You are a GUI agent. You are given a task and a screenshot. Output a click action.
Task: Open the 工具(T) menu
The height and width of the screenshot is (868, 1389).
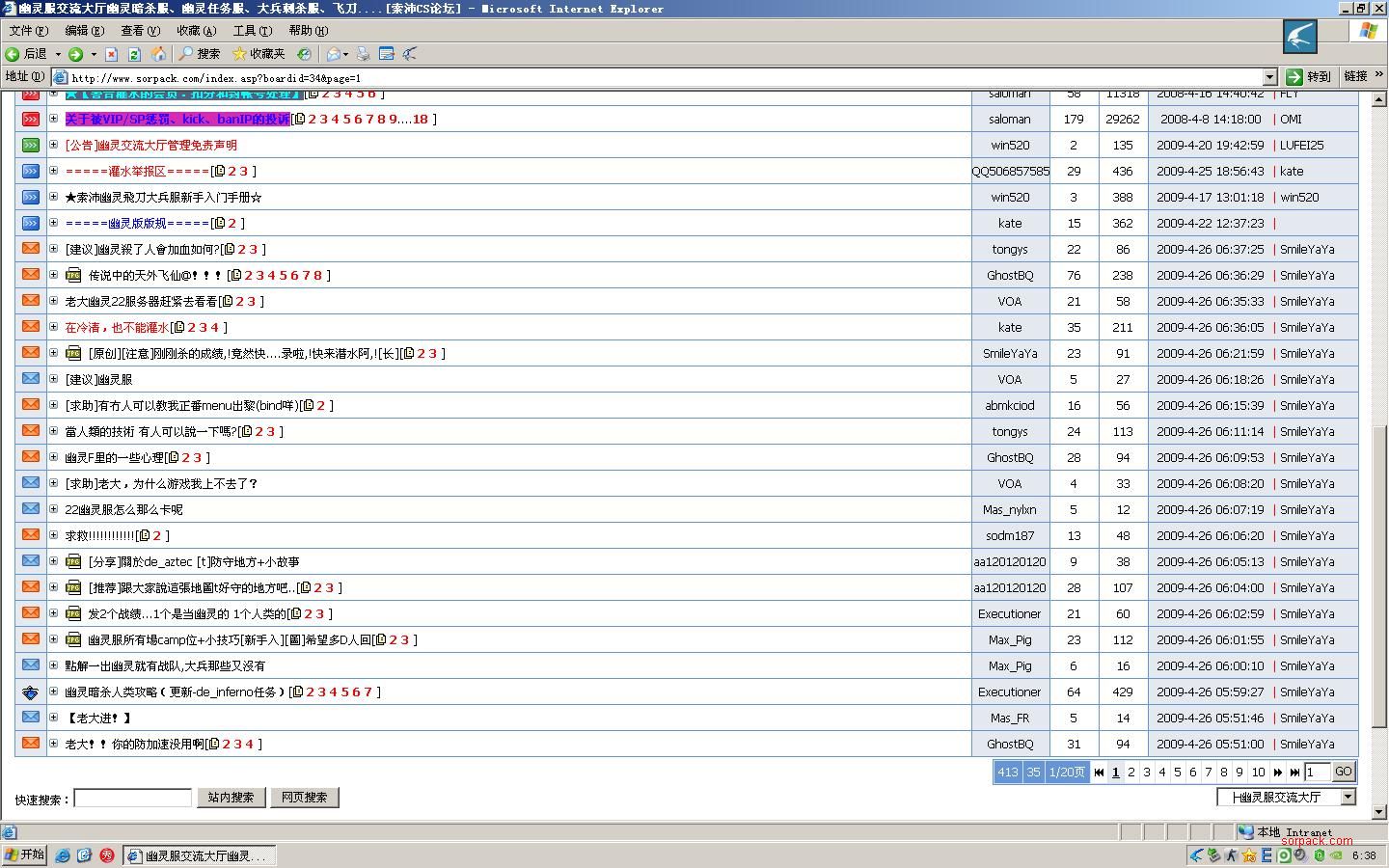pyautogui.click(x=252, y=31)
